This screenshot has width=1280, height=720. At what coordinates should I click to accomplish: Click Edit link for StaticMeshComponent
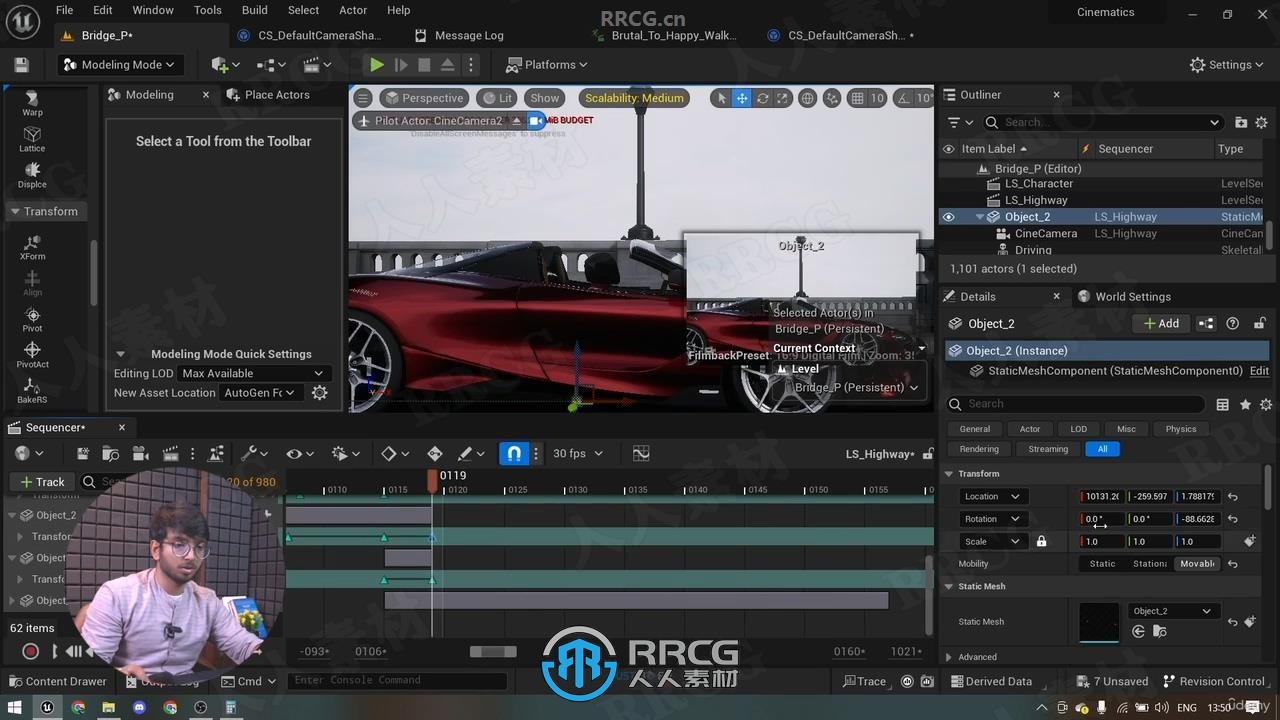point(1259,371)
